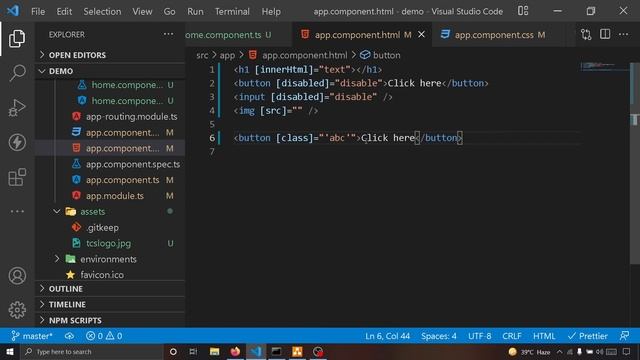Image resolution: width=640 pixels, height=360 pixels.
Task: Click the editor vertical scrollbar
Action: tap(634, 163)
